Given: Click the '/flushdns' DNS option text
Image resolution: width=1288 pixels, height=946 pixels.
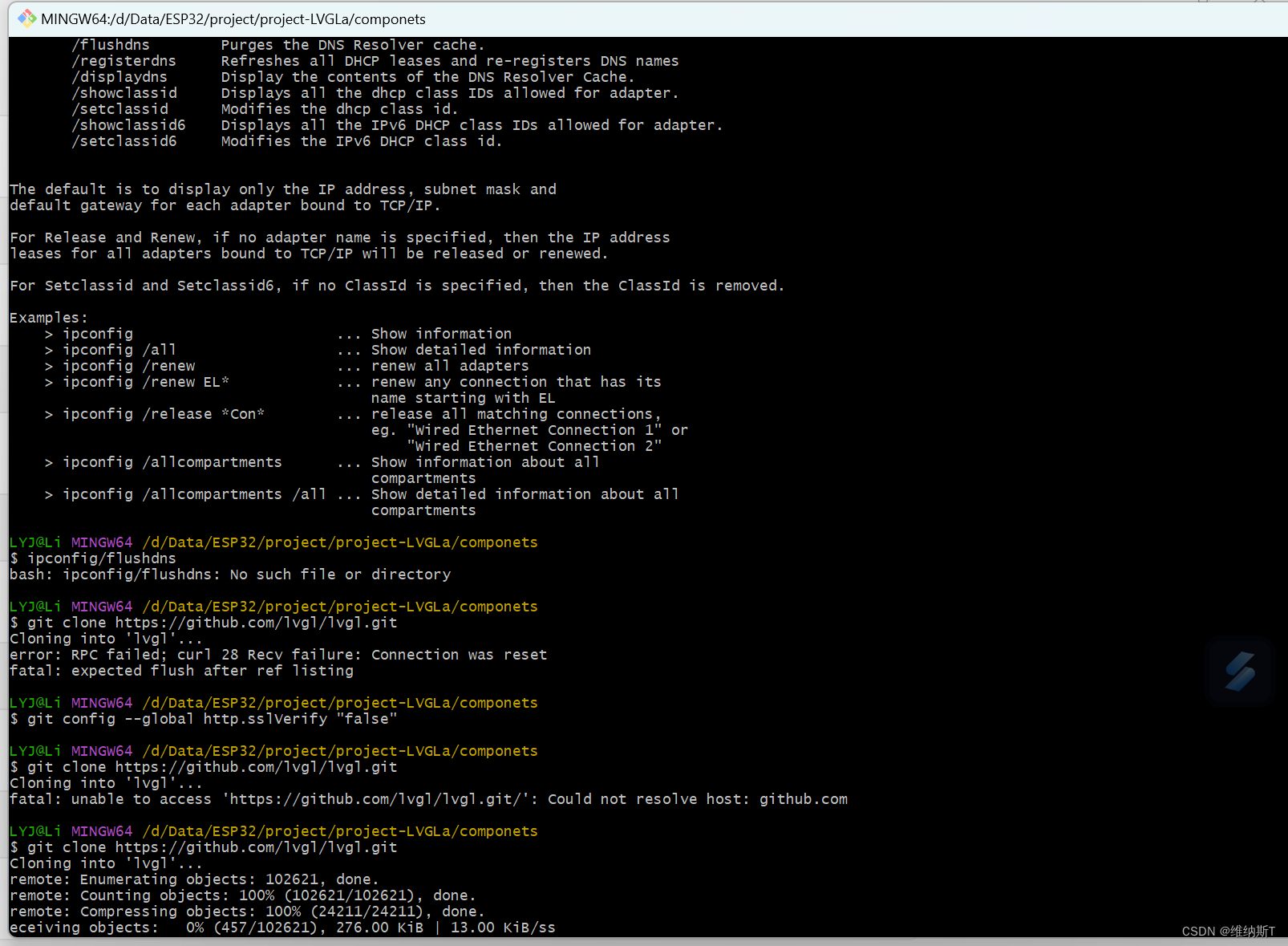Looking at the screenshot, I should [110, 44].
